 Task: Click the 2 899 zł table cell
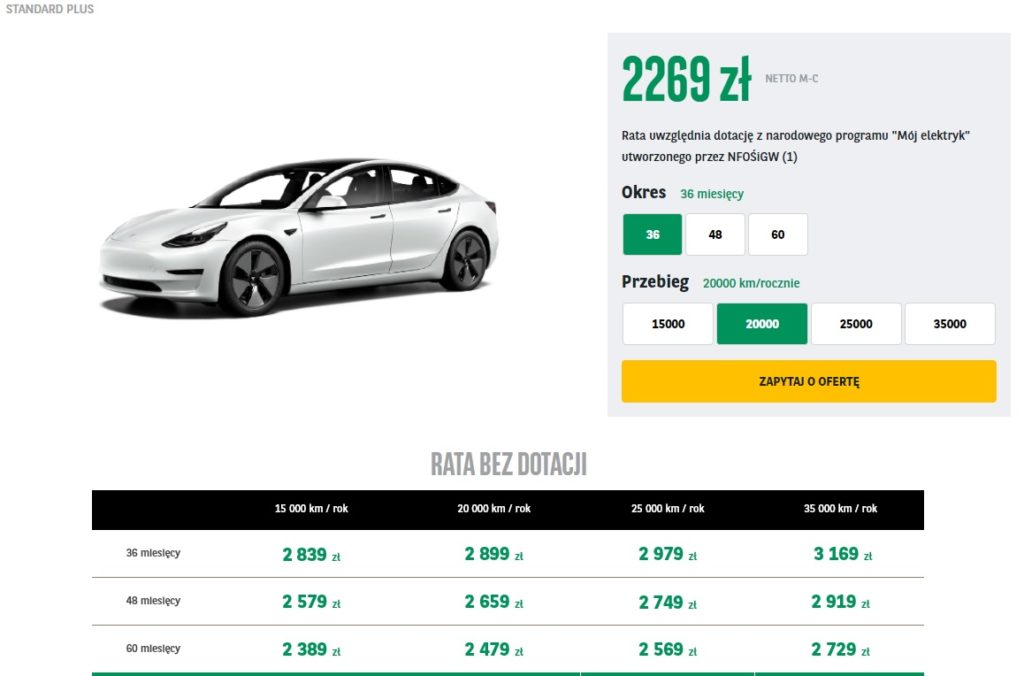494,554
